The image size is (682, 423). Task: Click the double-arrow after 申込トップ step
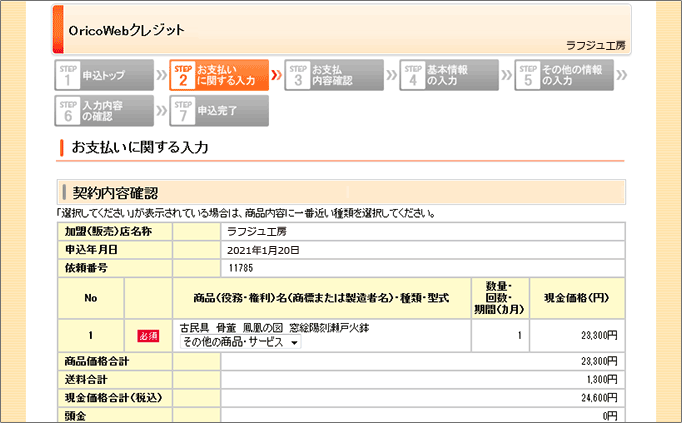(161, 76)
